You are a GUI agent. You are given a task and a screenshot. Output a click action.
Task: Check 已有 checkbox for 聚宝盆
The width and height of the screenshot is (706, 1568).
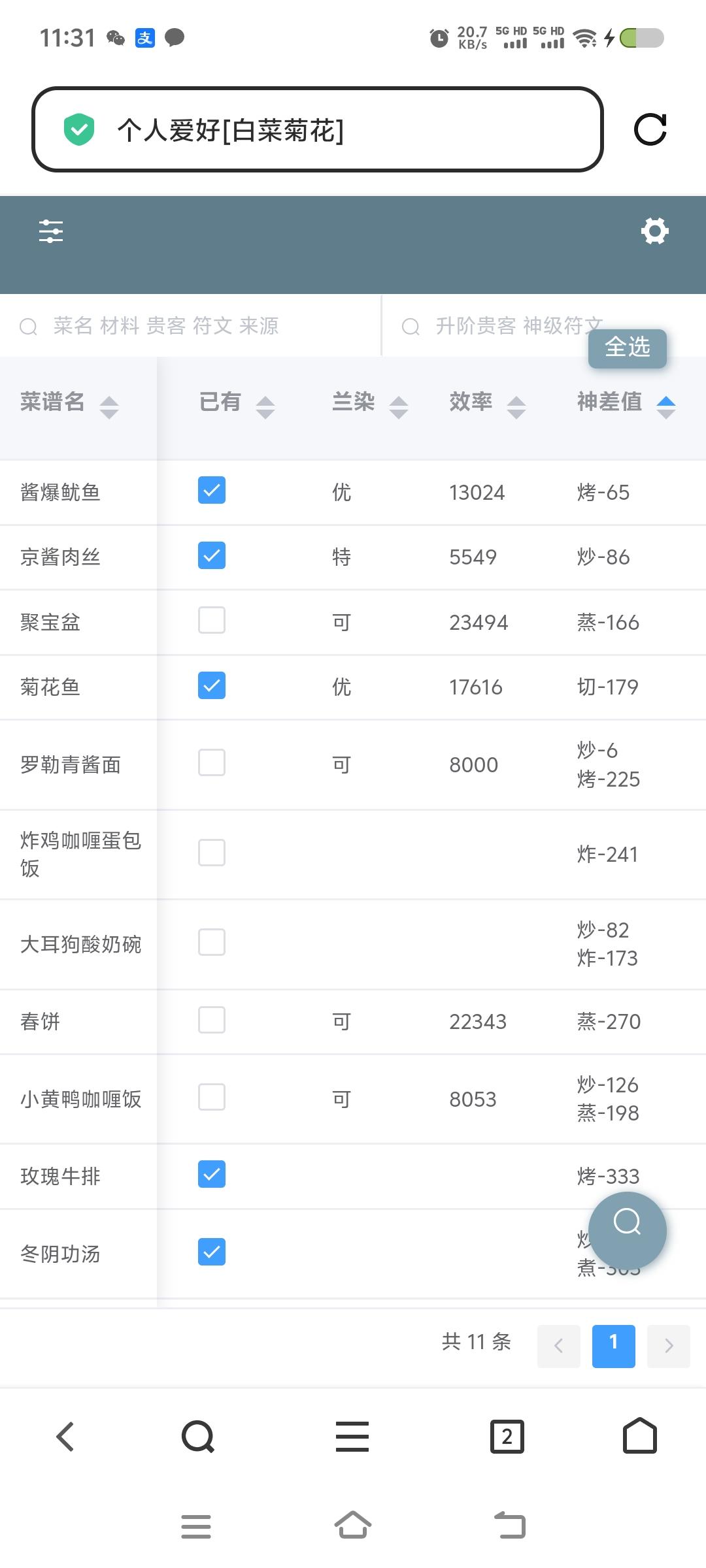pyautogui.click(x=212, y=621)
